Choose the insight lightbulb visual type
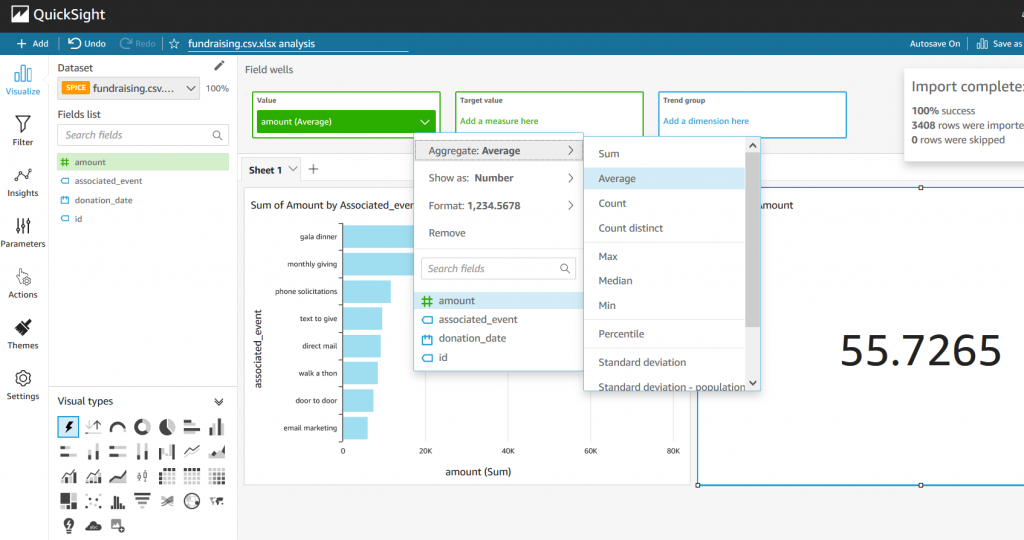The image size is (1024, 540). pyautogui.click(x=69, y=526)
